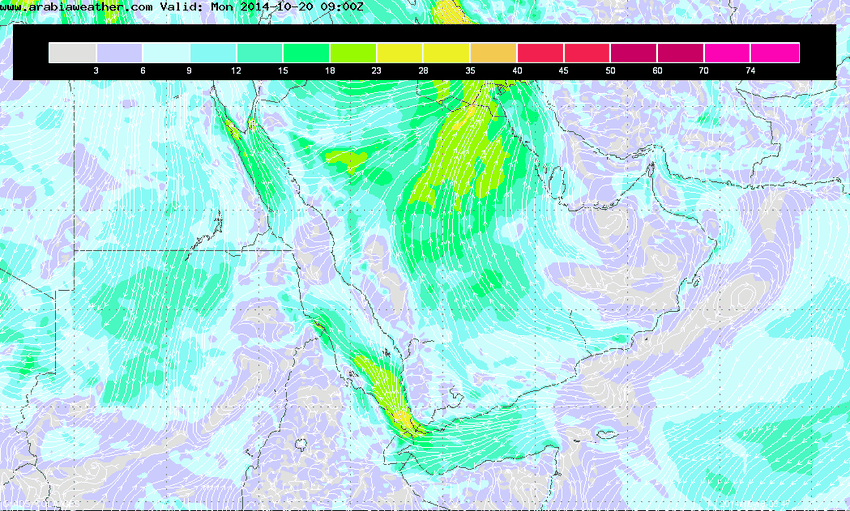Viewport: 850px width, 511px height.
Task: Select the lavender swatch between 3 and 6
Action: [119, 52]
